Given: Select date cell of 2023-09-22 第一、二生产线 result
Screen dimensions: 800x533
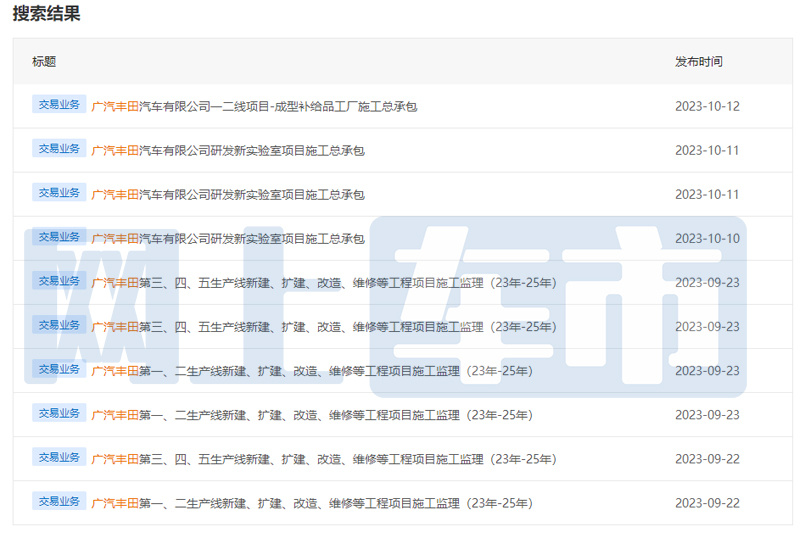Looking at the screenshot, I should coord(707,503).
